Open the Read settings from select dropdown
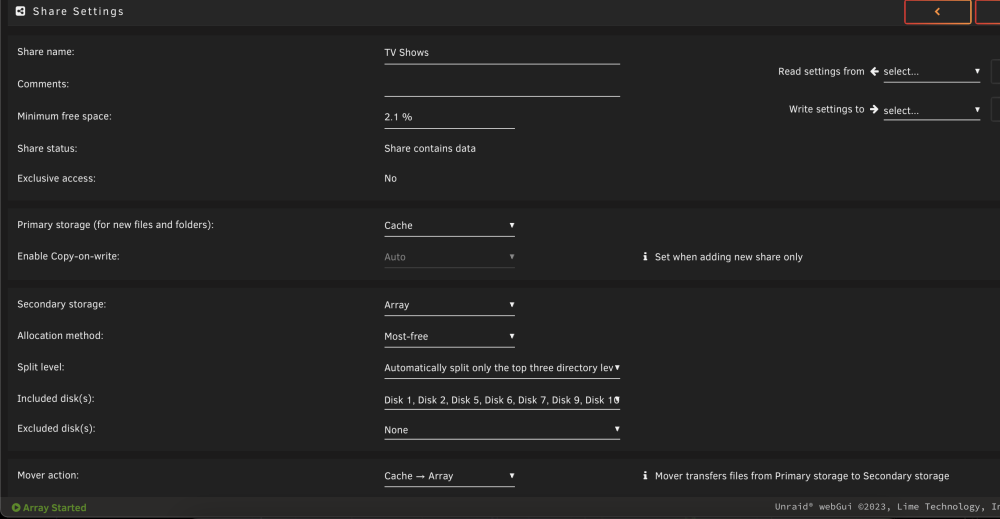Viewport: 1000px width, 519px height. [x=932, y=72]
